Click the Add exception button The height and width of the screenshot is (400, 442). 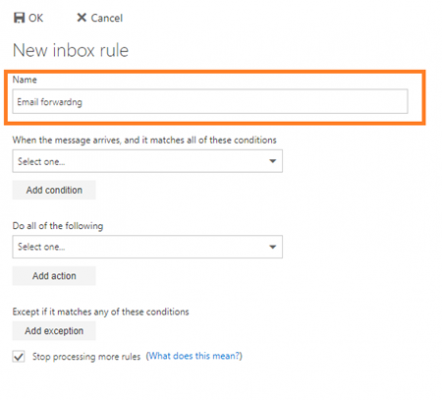coord(54,331)
